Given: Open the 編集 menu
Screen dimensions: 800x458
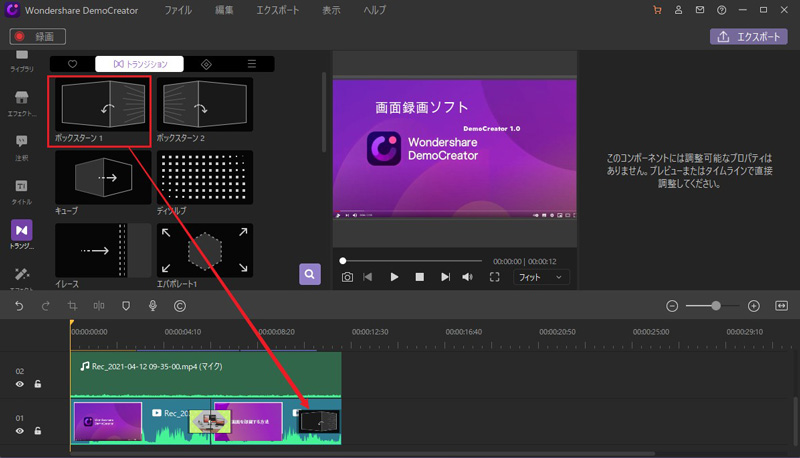Looking at the screenshot, I should pyautogui.click(x=224, y=10).
